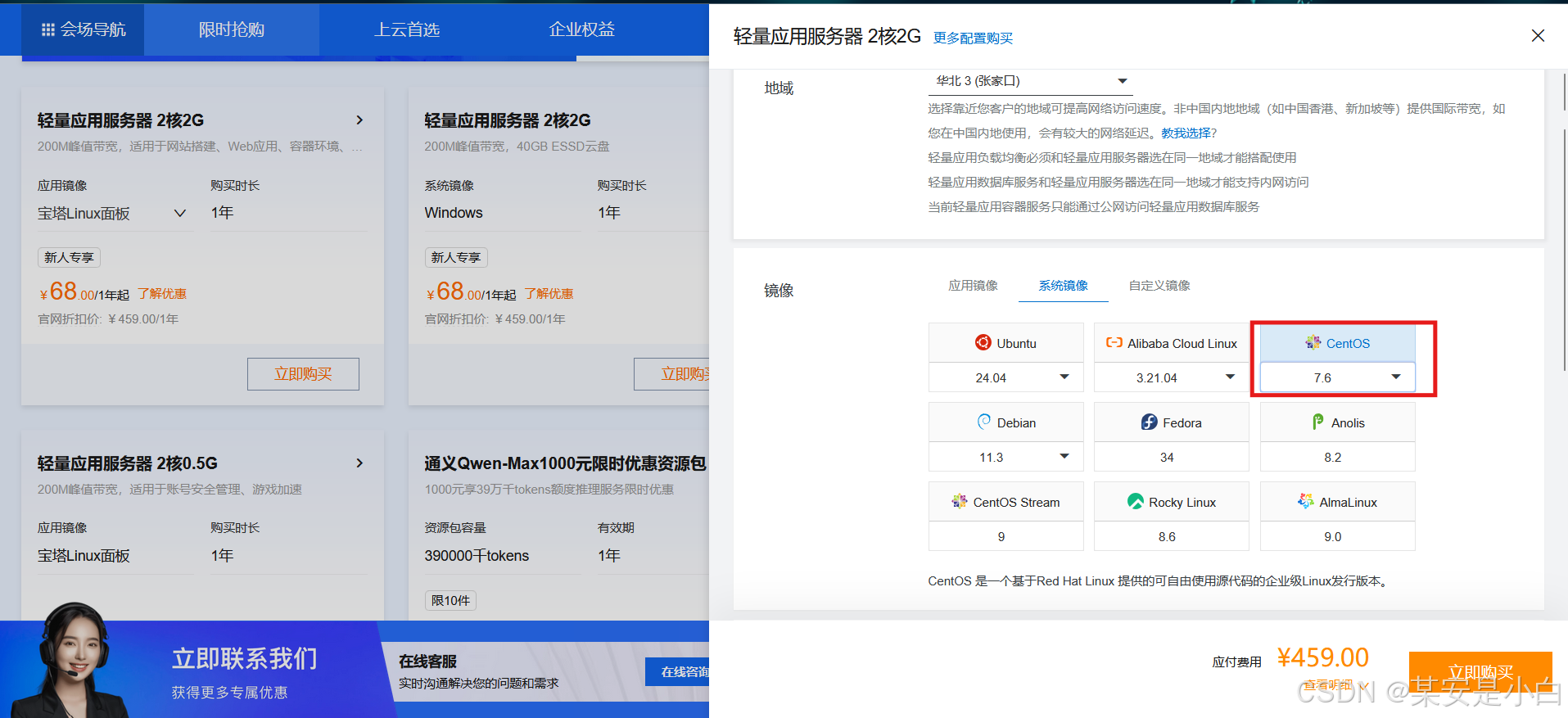This screenshot has width=1568, height=718.
Task: Click 通义Qwen-Max1000元限时优惠资源包 title
Action: coord(565,463)
